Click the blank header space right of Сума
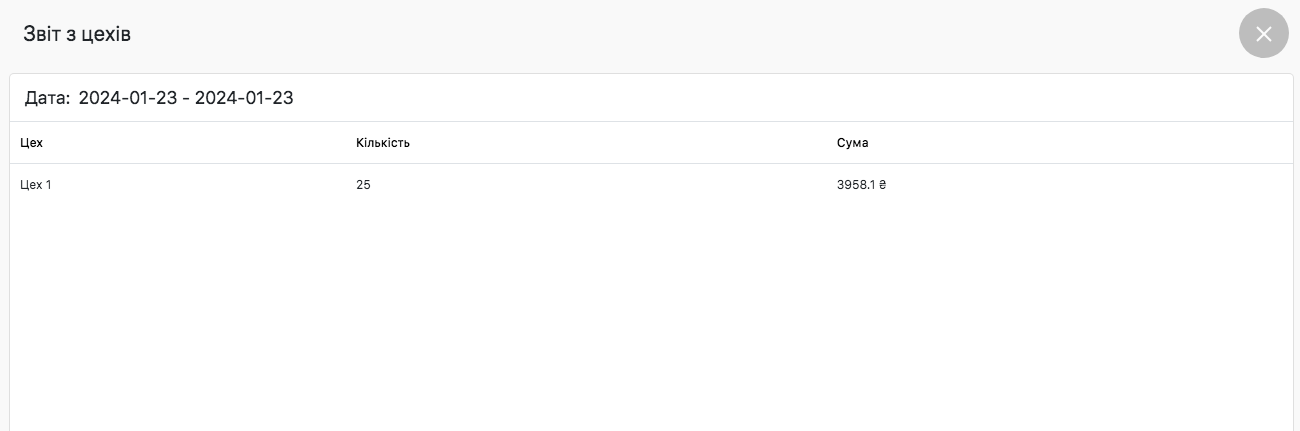Screen dimensions: 1300x431 (1080, 143)
